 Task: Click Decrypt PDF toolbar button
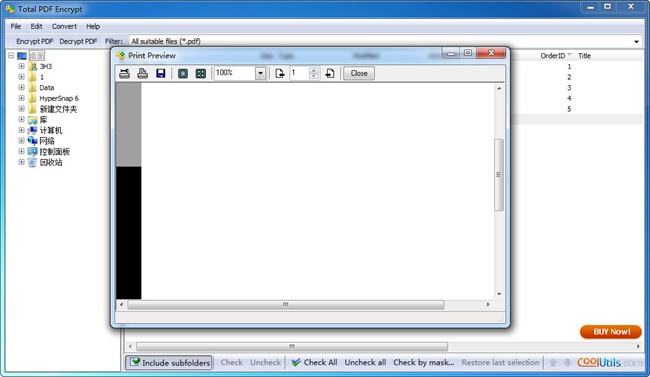tap(78, 41)
